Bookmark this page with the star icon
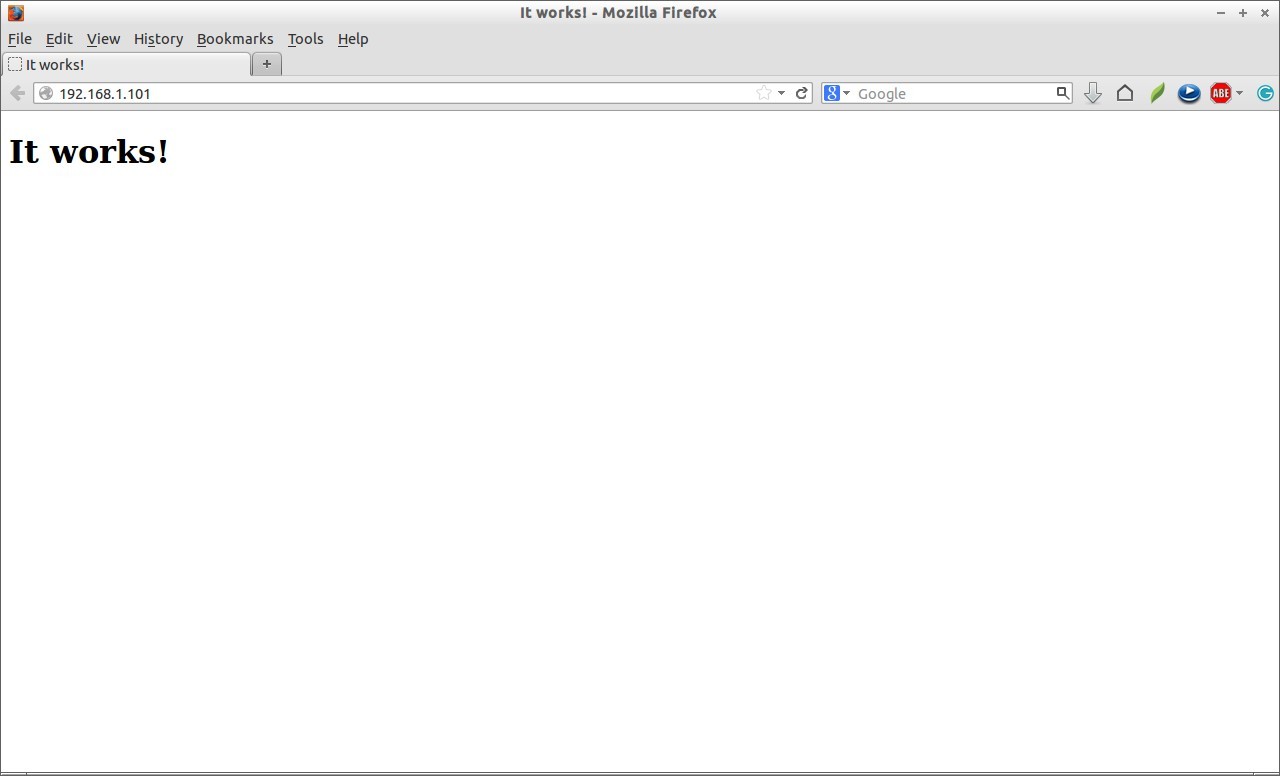1280x776 pixels. pos(764,93)
